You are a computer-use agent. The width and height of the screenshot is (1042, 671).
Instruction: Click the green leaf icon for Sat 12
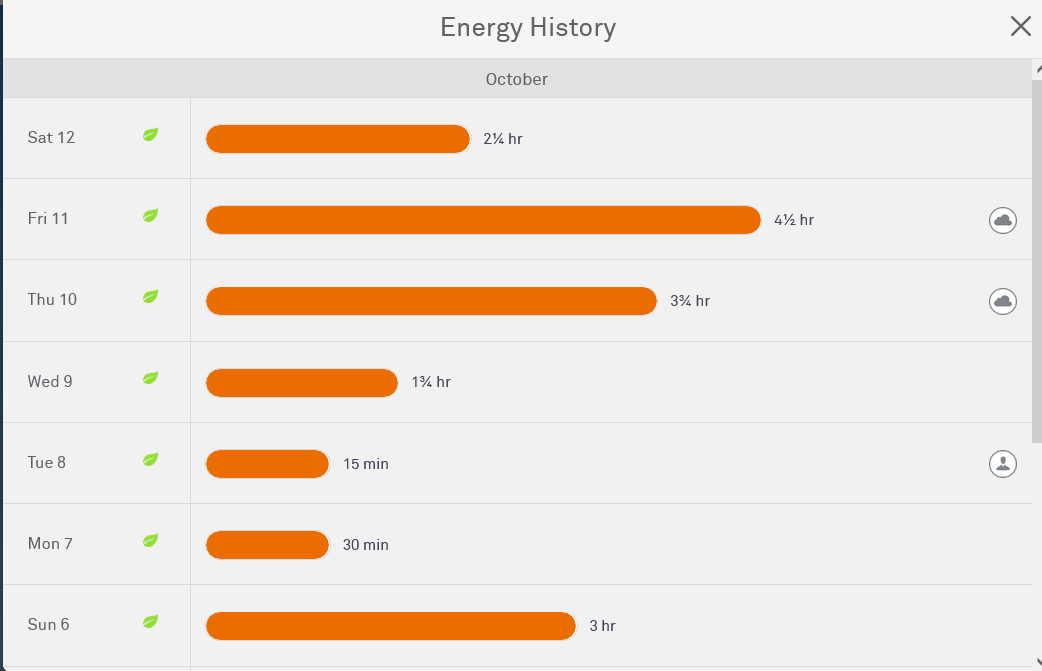150,134
